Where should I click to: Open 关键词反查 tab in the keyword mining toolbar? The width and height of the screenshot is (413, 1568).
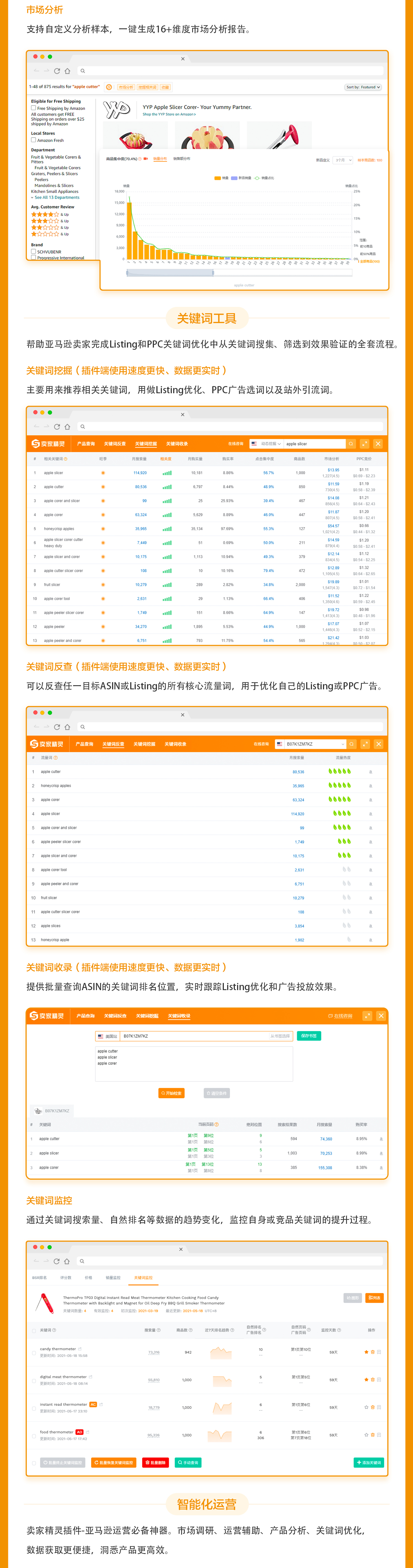[x=115, y=444]
